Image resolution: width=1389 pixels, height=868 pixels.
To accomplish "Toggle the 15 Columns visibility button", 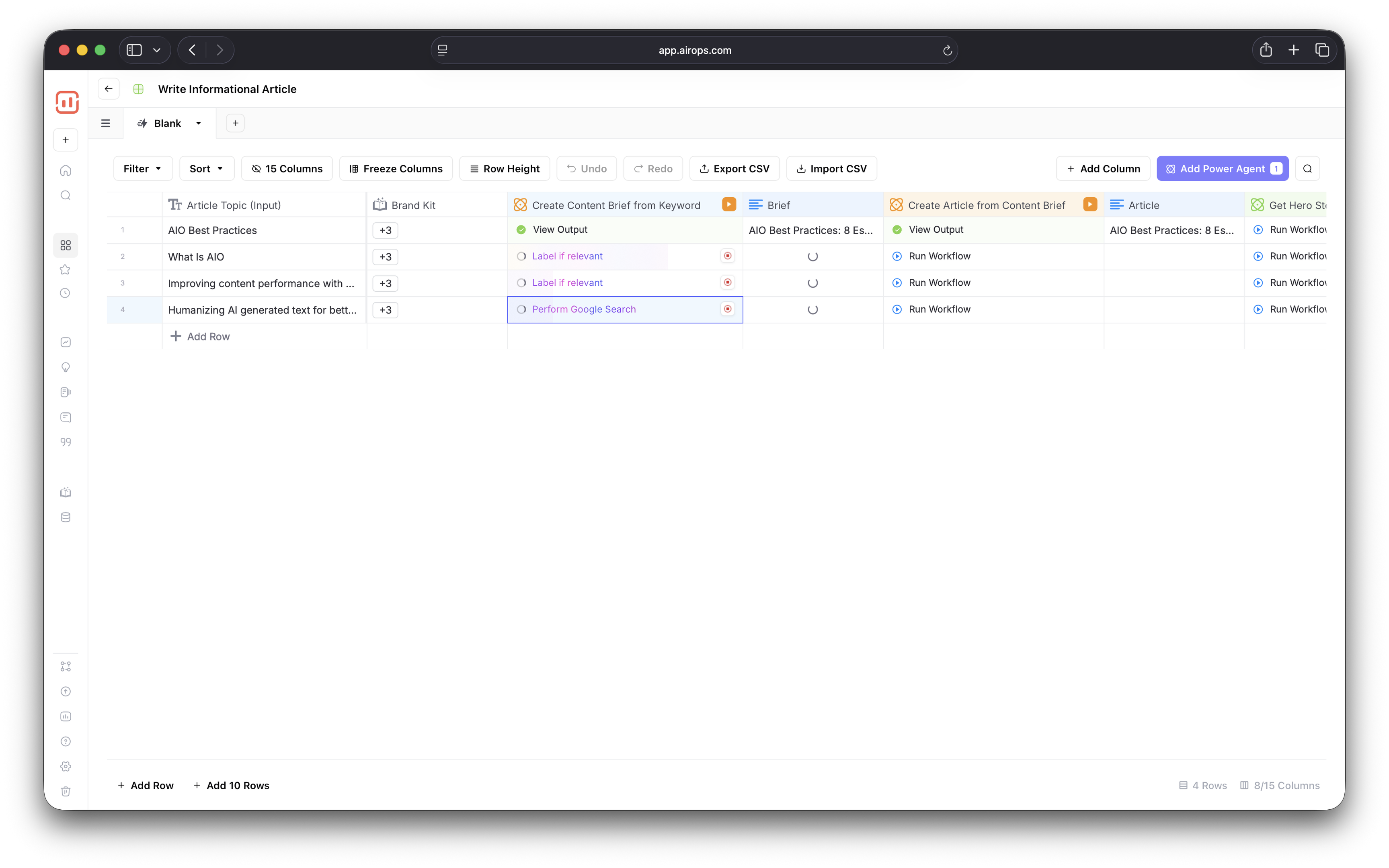I will (287, 168).
